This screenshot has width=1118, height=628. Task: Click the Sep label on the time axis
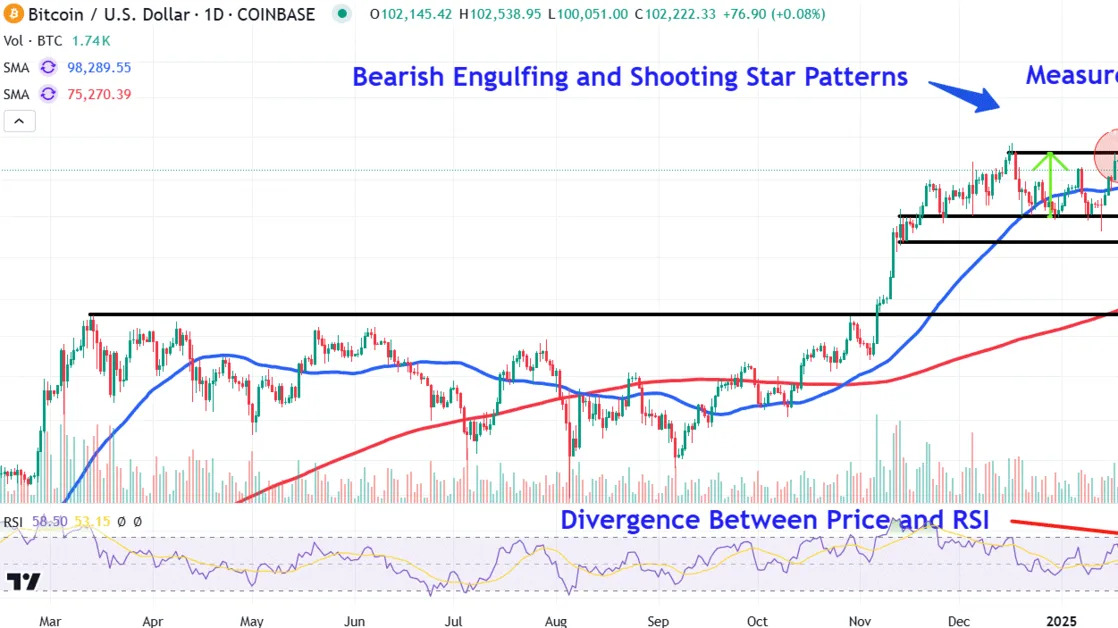pos(658,621)
